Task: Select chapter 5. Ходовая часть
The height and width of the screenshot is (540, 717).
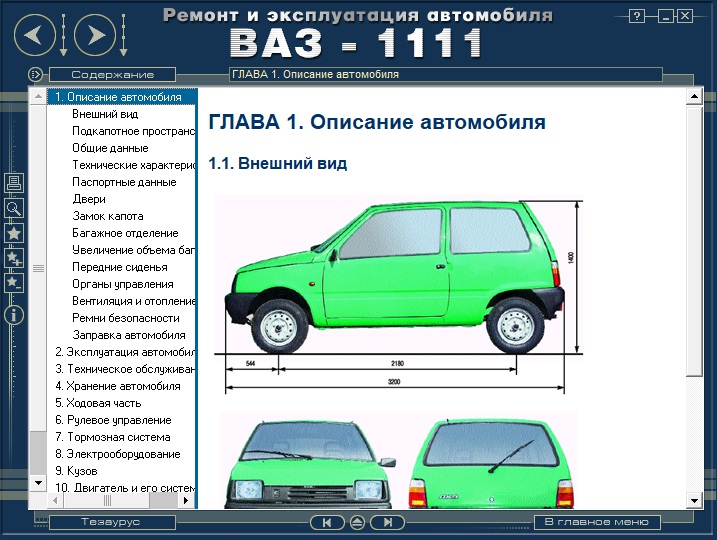Action: pyautogui.click(x=98, y=403)
